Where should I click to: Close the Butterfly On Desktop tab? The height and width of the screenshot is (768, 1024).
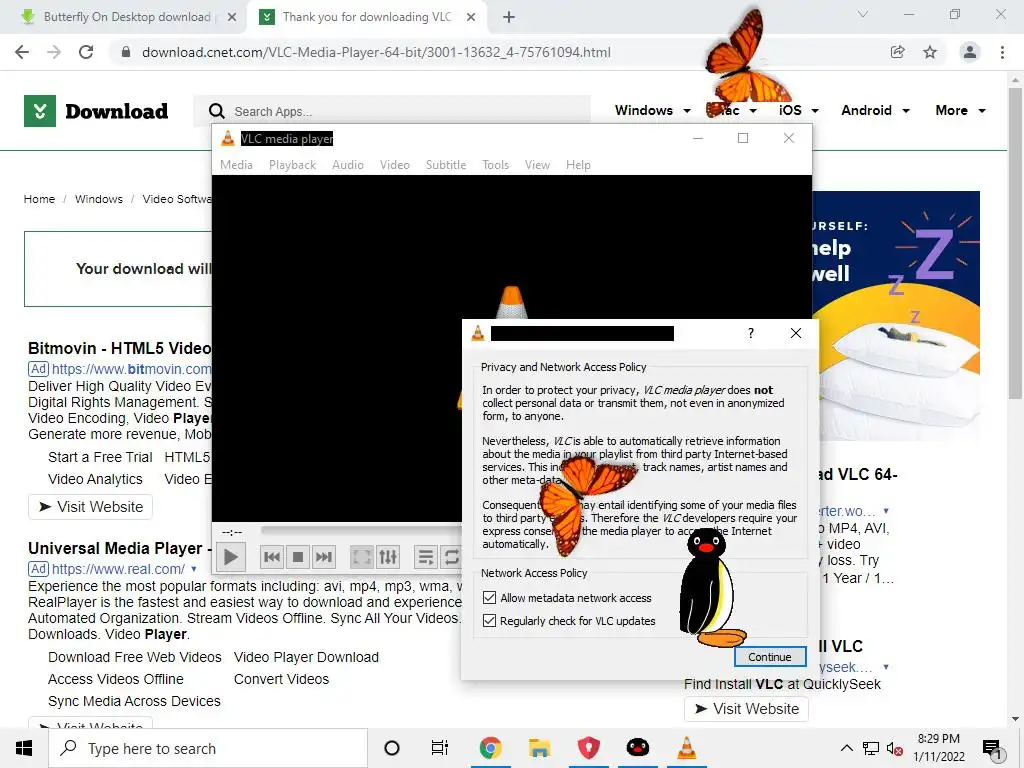[x=232, y=17]
